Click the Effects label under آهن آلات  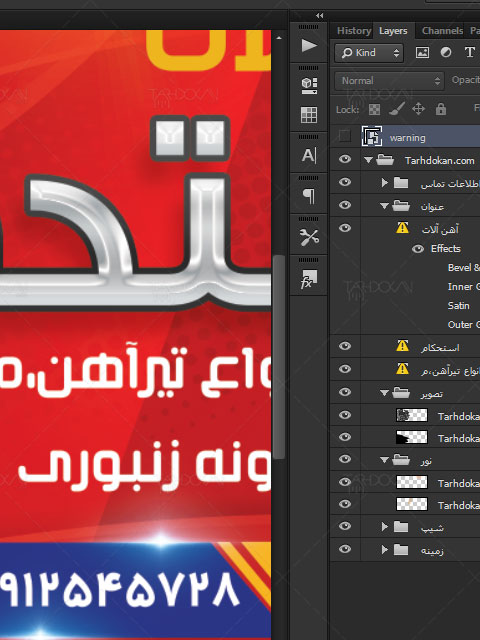tap(446, 249)
